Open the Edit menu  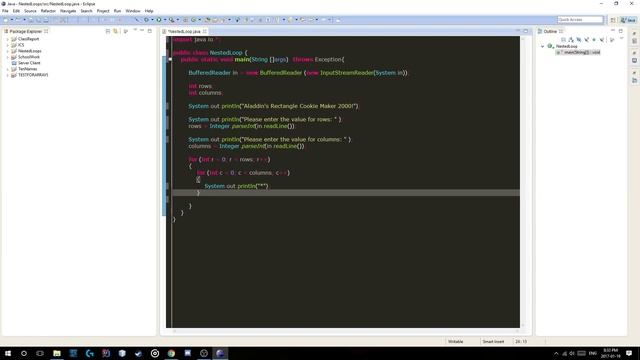(x=16, y=11)
